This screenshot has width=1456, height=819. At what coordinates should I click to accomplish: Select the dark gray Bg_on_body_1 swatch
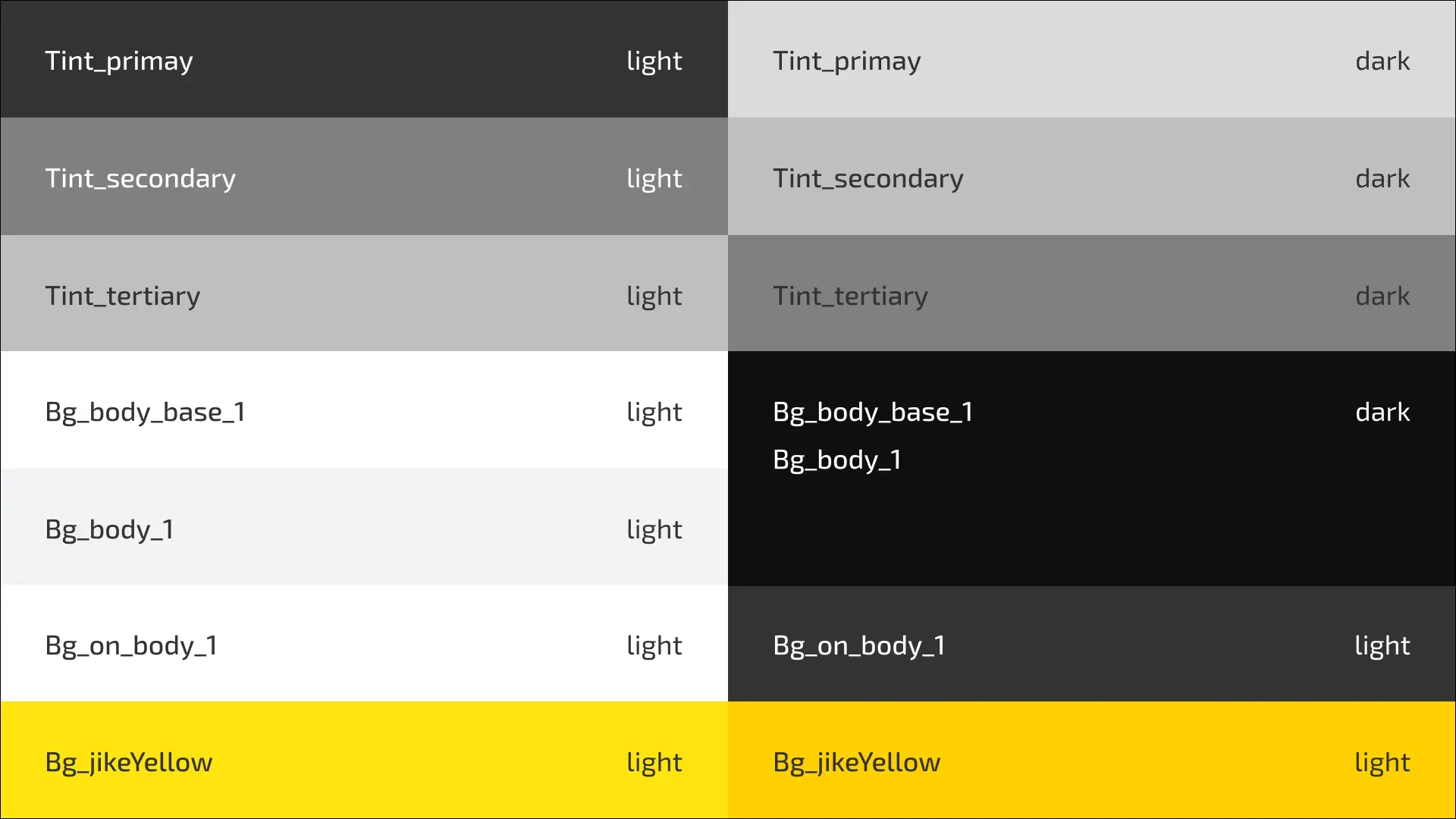click(1092, 644)
